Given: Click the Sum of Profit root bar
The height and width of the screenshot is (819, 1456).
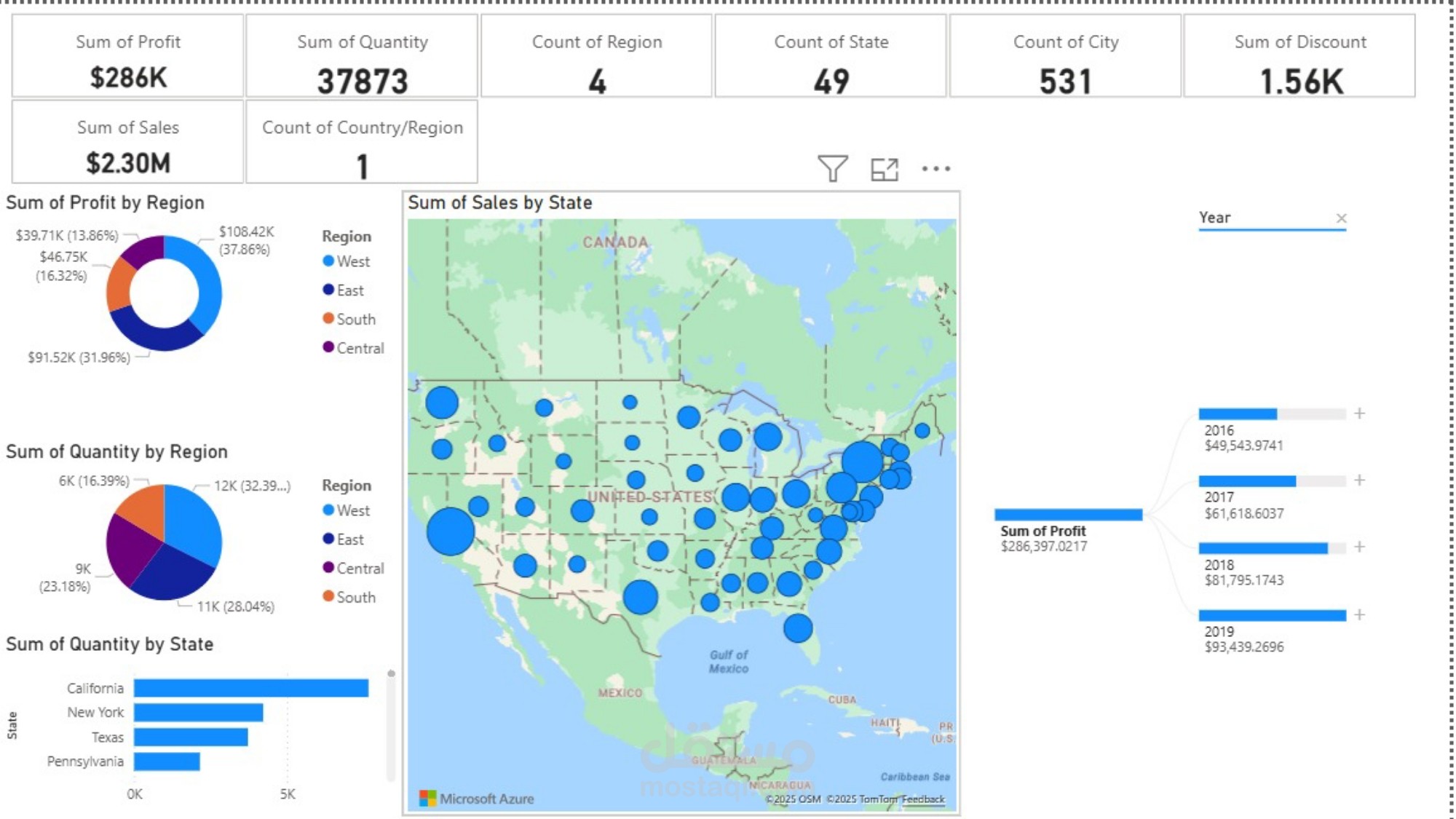Looking at the screenshot, I should click(1068, 515).
